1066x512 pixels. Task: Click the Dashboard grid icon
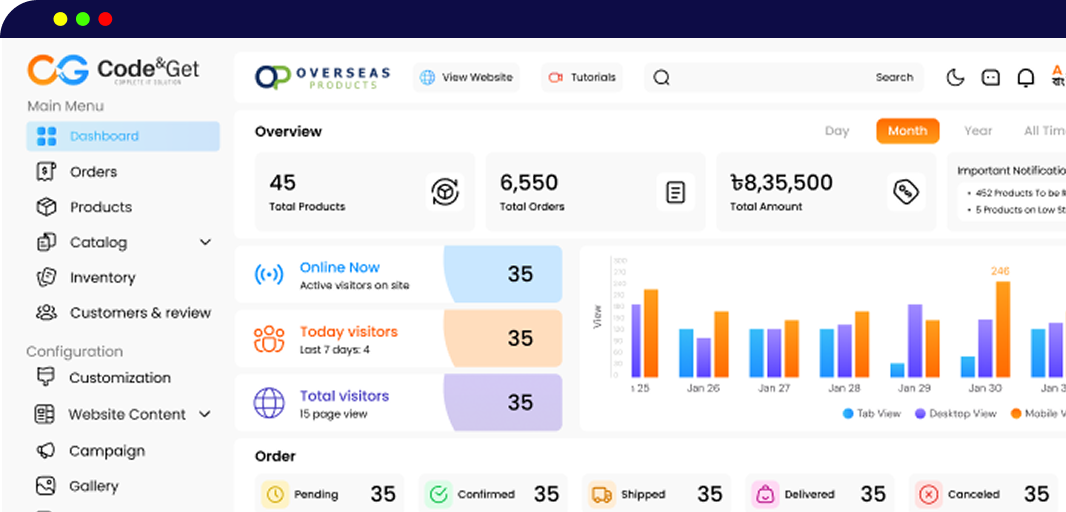[46, 136]
